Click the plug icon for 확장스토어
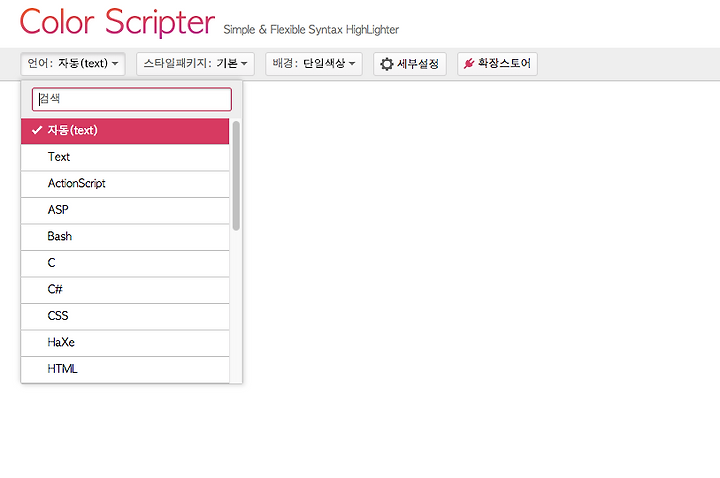Viewport: 720px width, 478px height. pos(468,63)
